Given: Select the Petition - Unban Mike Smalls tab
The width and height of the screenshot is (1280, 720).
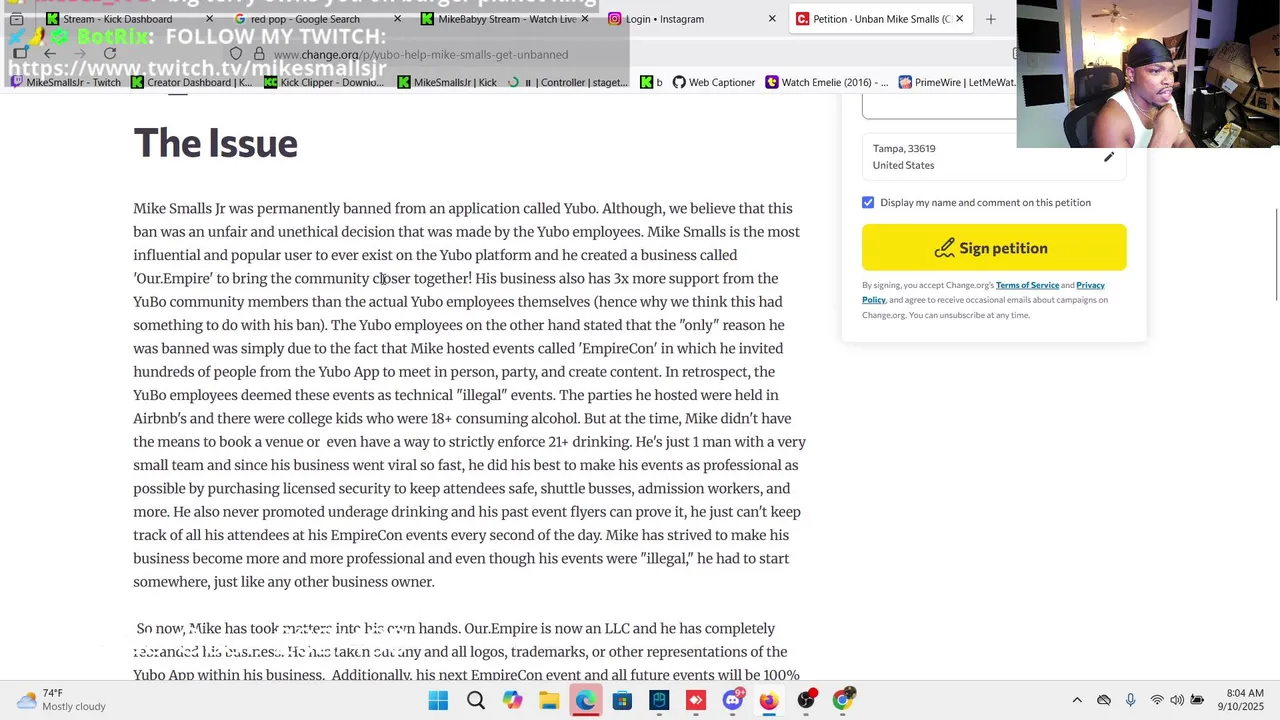Looking at the screenshot, I should [x=873, y=19].
